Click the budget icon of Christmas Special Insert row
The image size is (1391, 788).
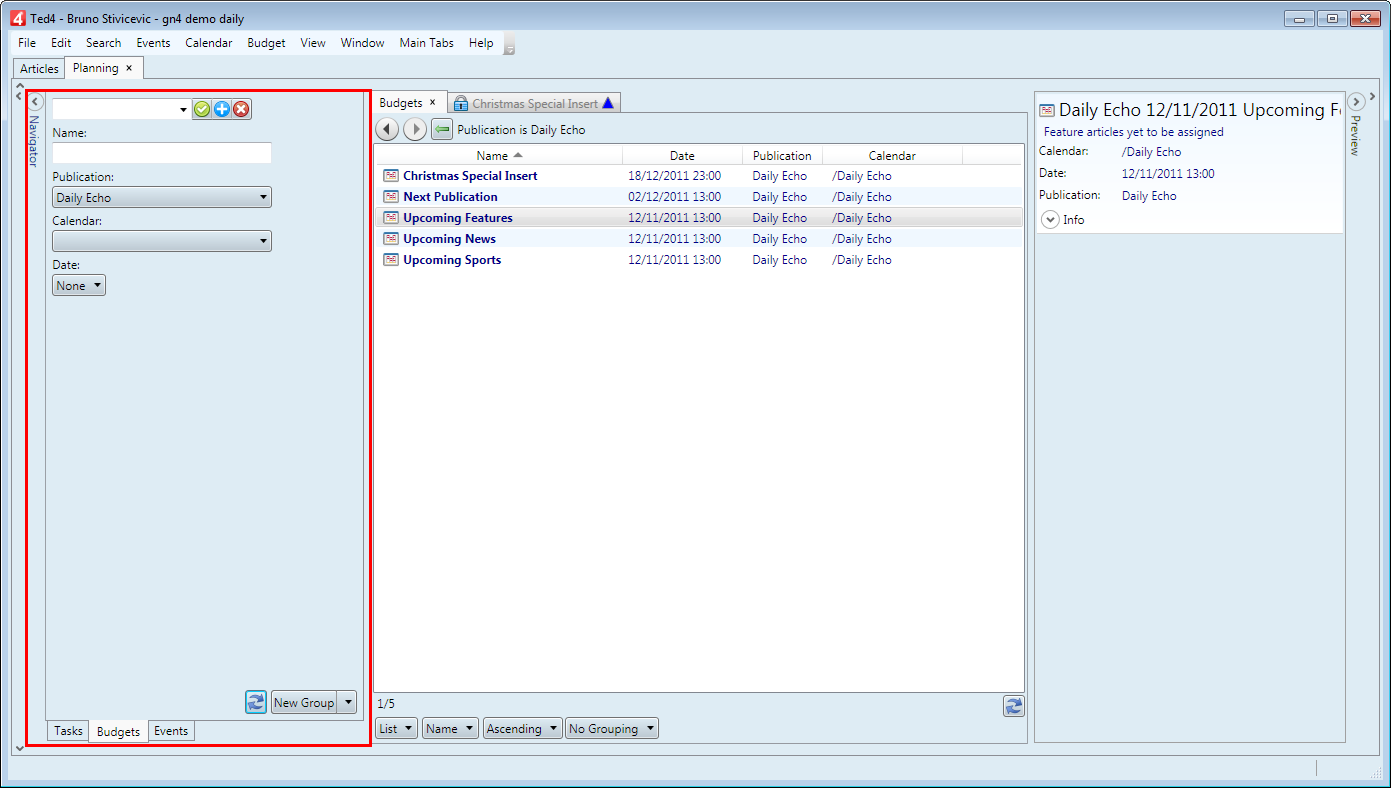pos(391,175)
